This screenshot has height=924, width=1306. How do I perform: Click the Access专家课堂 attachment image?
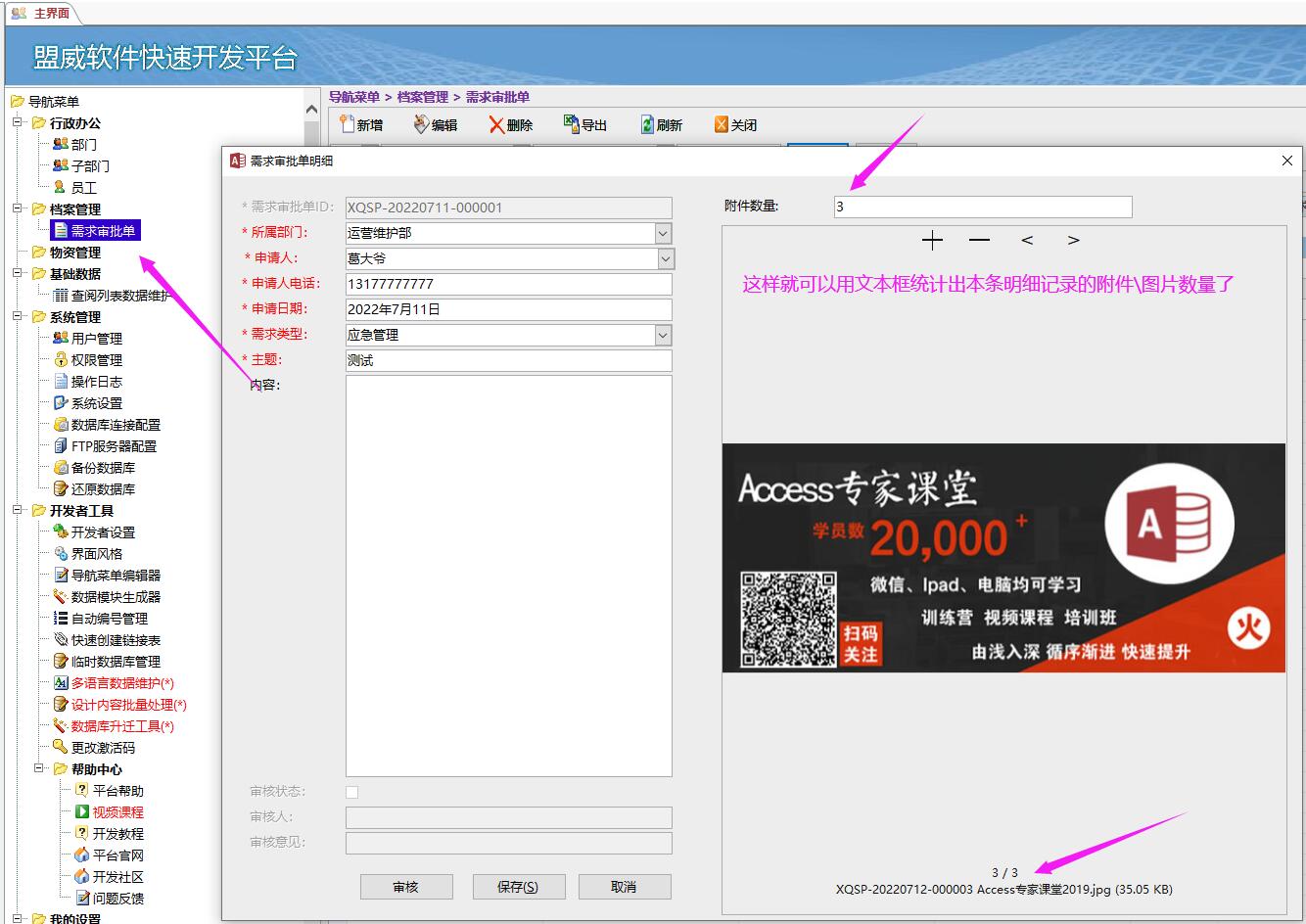point(1003,558)
